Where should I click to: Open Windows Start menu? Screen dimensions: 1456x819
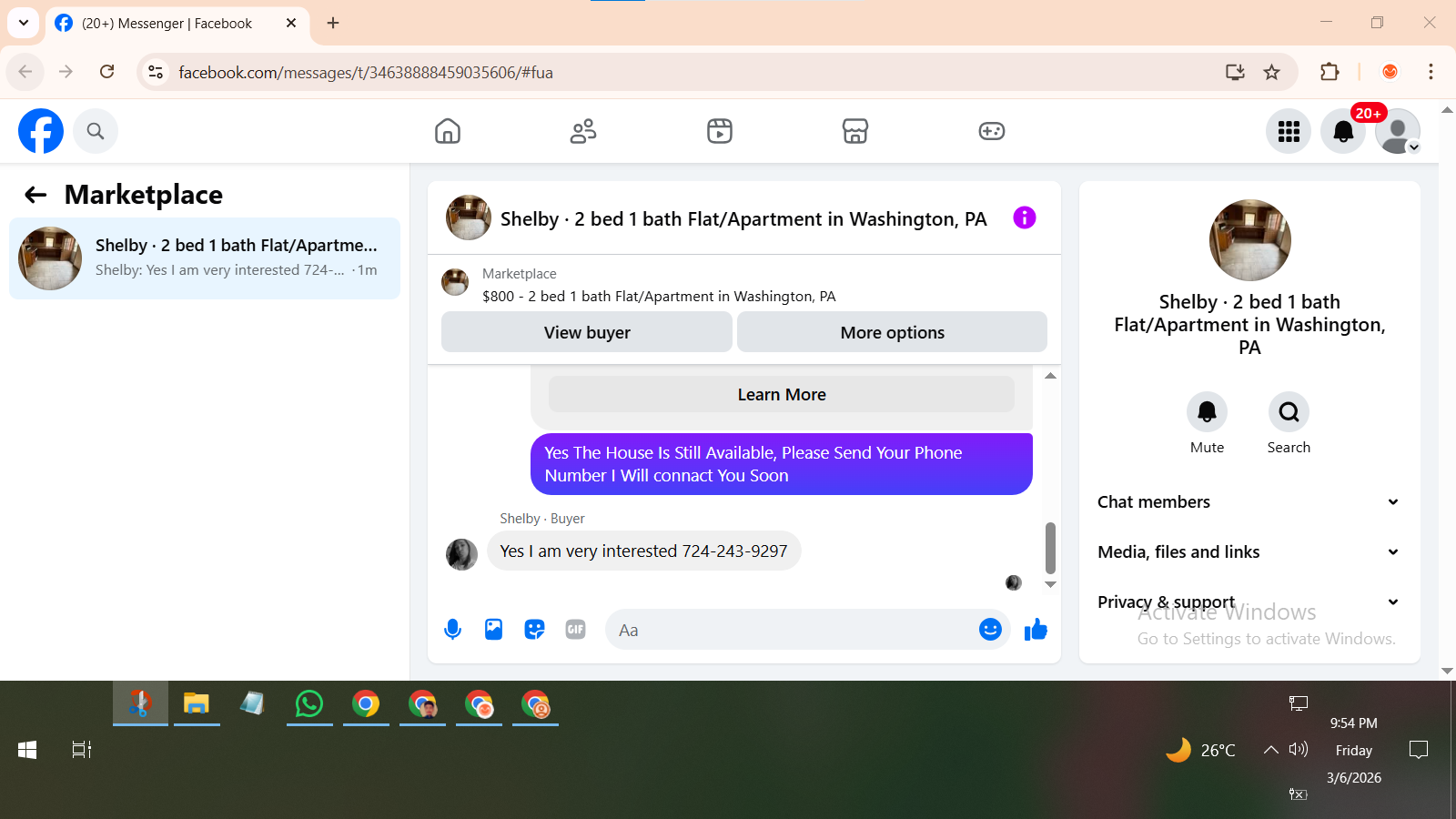(27, 750)
